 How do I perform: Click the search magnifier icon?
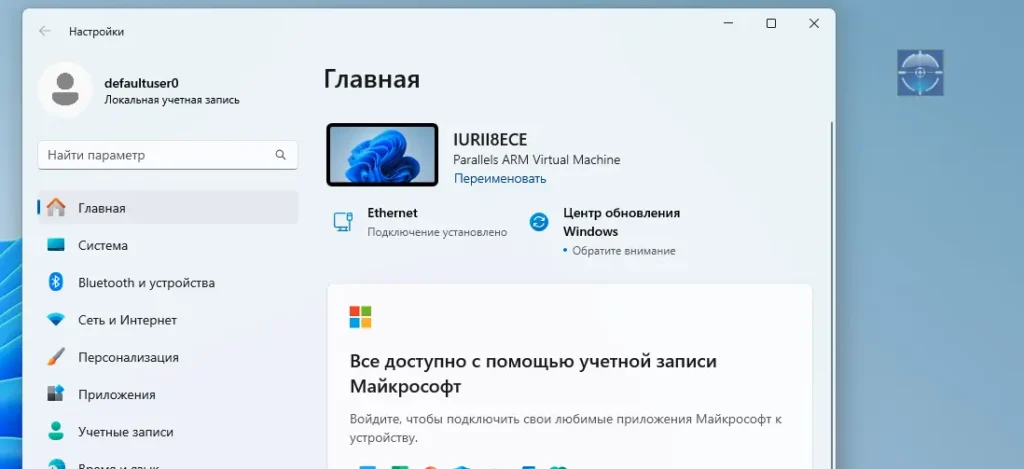[280, 155]
